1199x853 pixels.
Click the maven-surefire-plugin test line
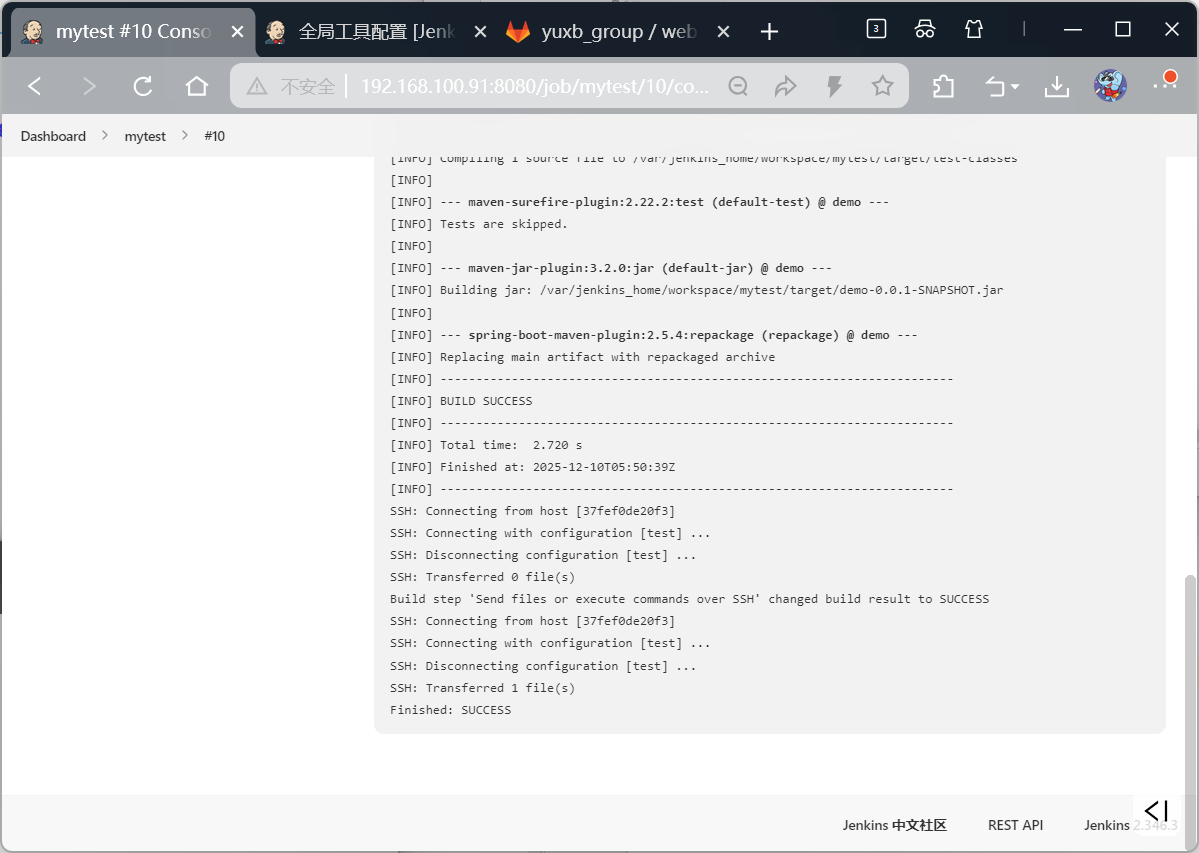click(x=639, y=202)
